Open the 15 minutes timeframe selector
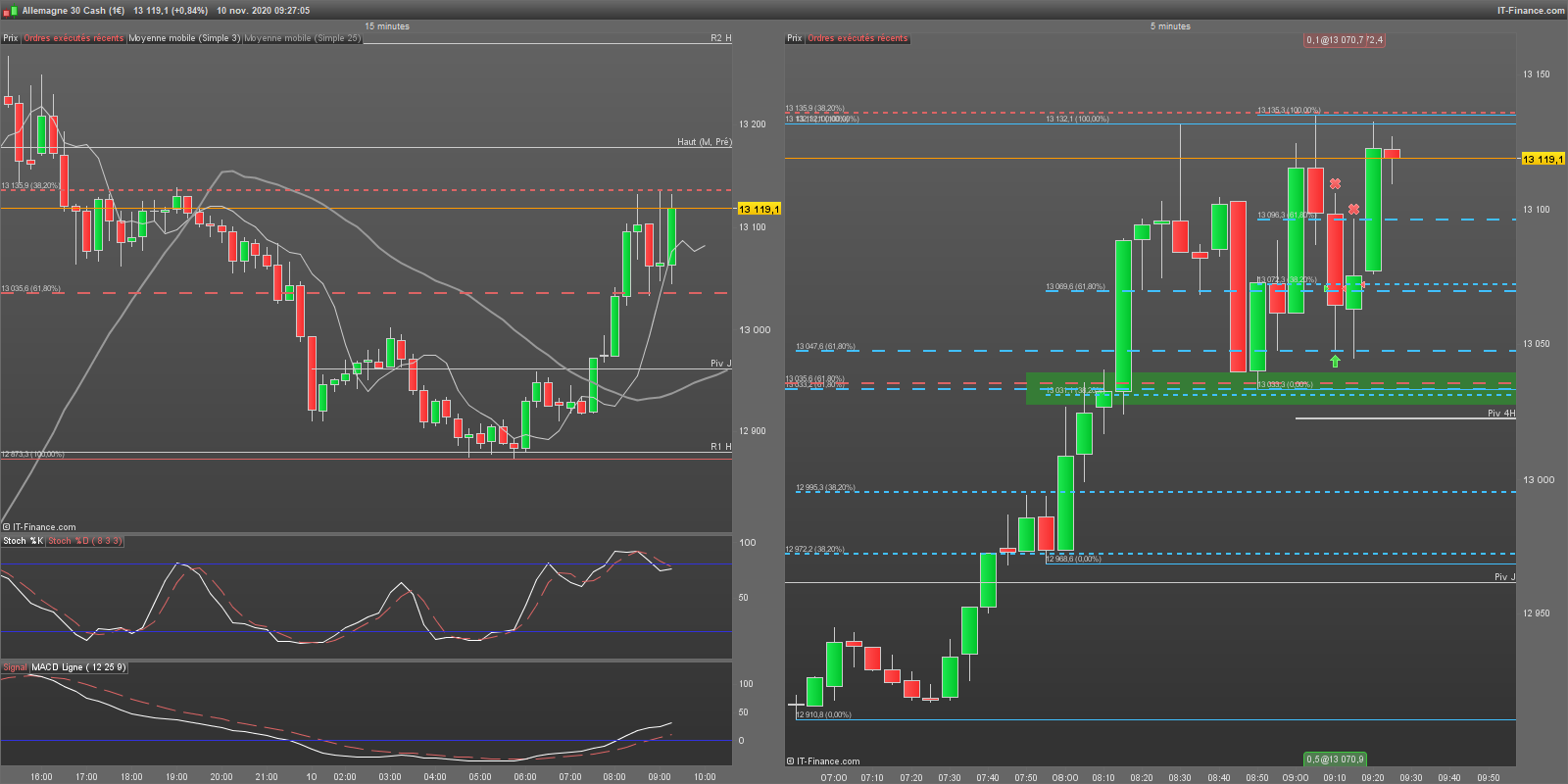Image resolution: width=1568 pixels, height=784 pixels. pyautogui.click(x=387, y=26)
